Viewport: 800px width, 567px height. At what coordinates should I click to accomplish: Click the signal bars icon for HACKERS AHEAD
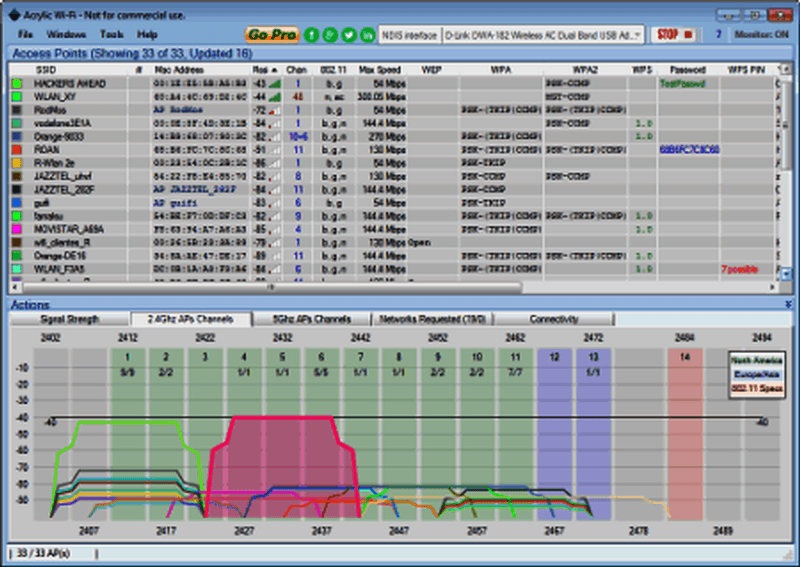[x=274, y=84]
